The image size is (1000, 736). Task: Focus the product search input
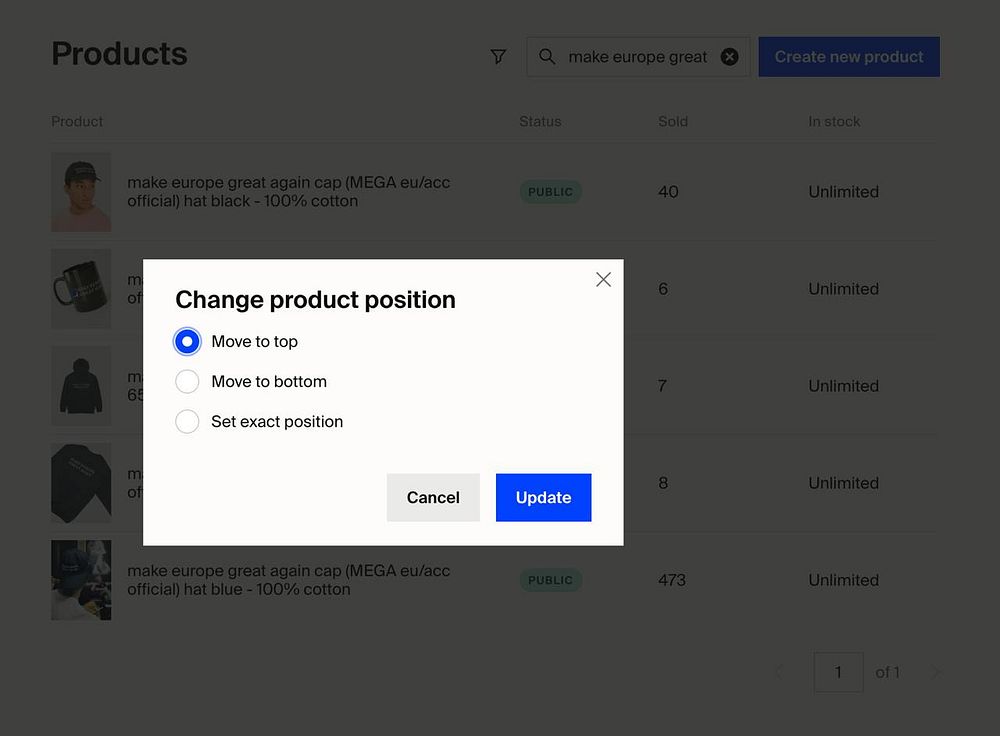(x=637, y=57)
